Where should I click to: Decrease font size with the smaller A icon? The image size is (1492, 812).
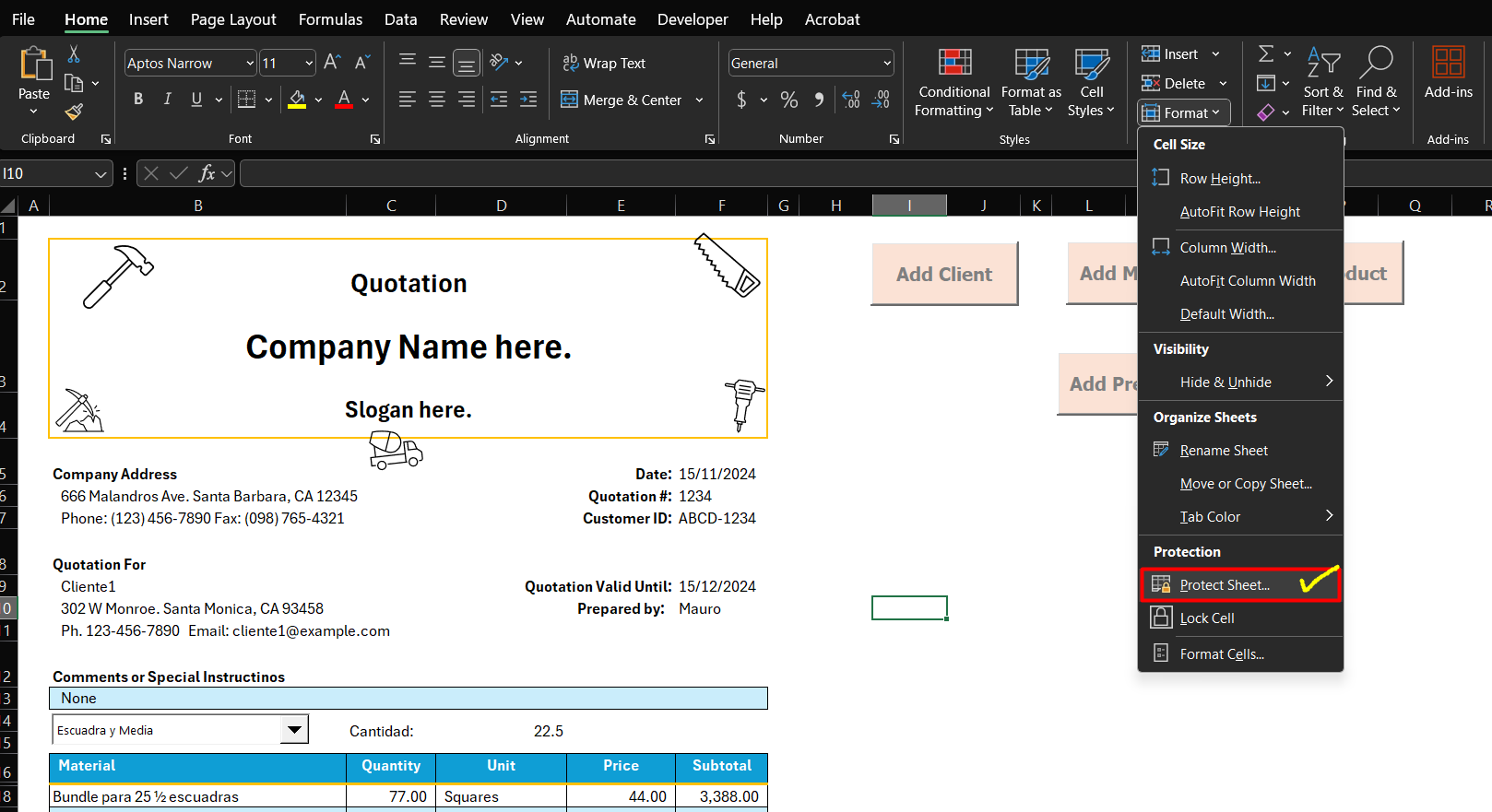tap(362, 63)
